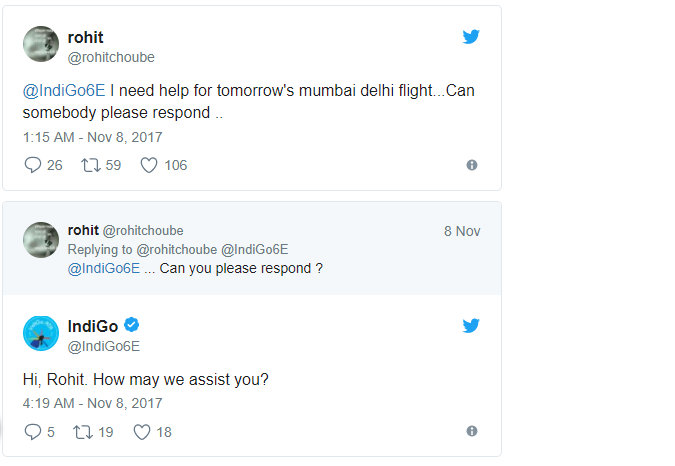
Task: Click the 1:15 AM - Nov 8, 2017 timestamp
Action: (x=92, y=137)
